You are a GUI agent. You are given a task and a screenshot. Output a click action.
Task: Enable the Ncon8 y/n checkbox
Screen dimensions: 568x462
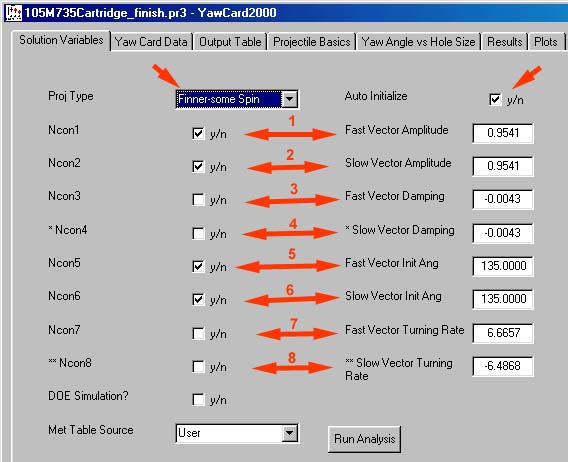click(199, 367)
